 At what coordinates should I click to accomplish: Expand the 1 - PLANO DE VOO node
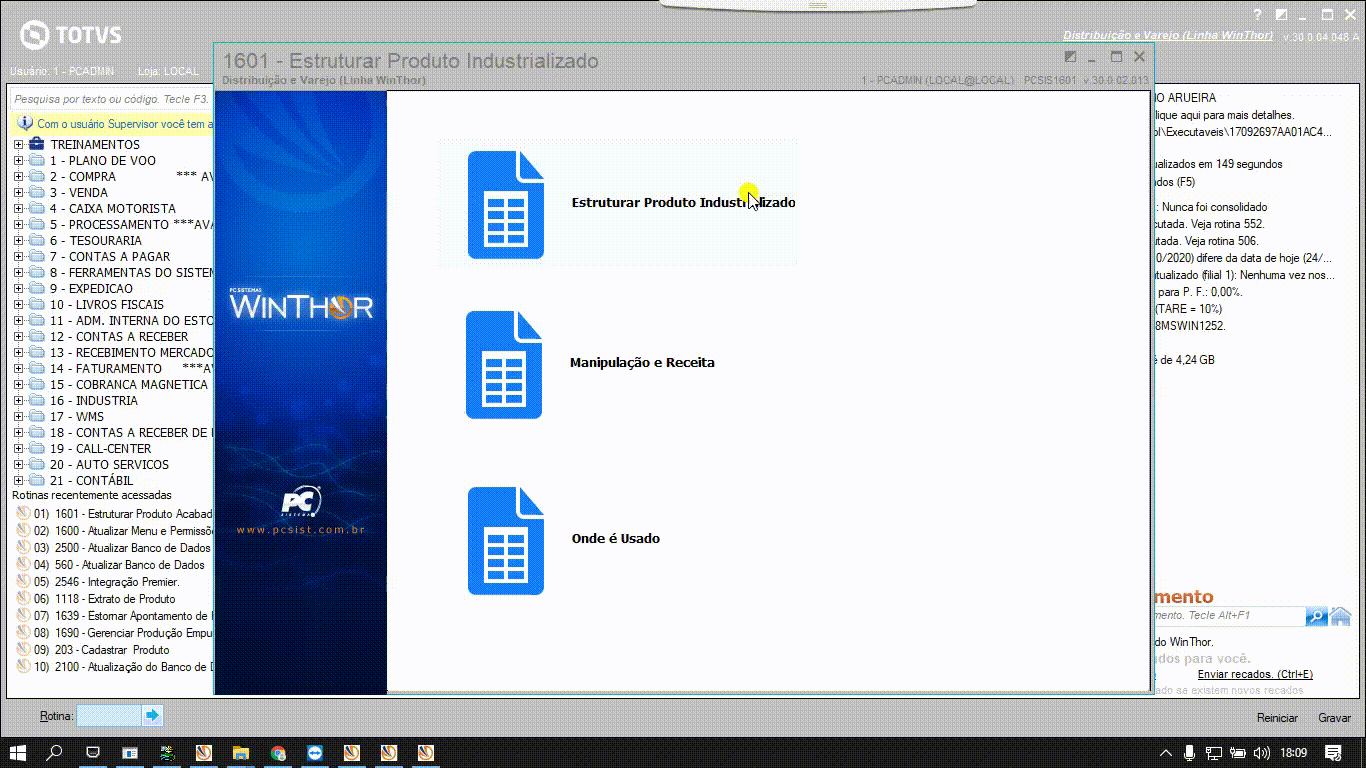tap(18, 161)
